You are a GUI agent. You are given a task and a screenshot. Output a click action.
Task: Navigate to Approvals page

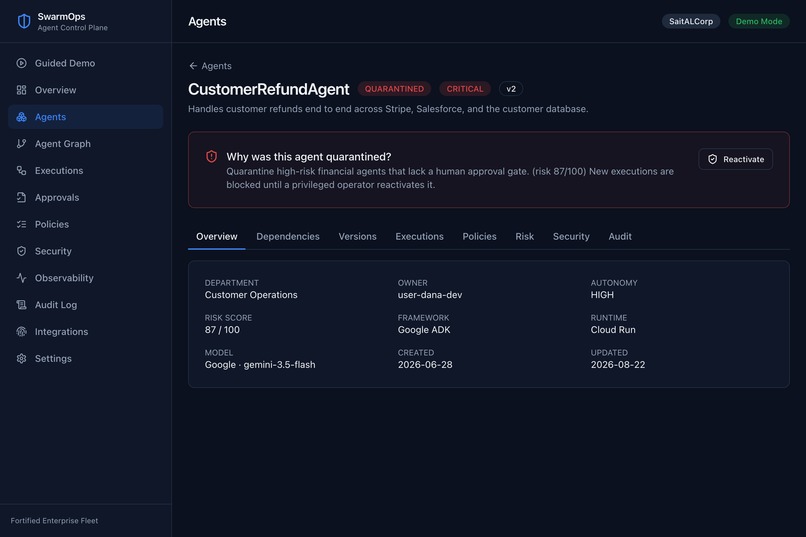[85, 197]
